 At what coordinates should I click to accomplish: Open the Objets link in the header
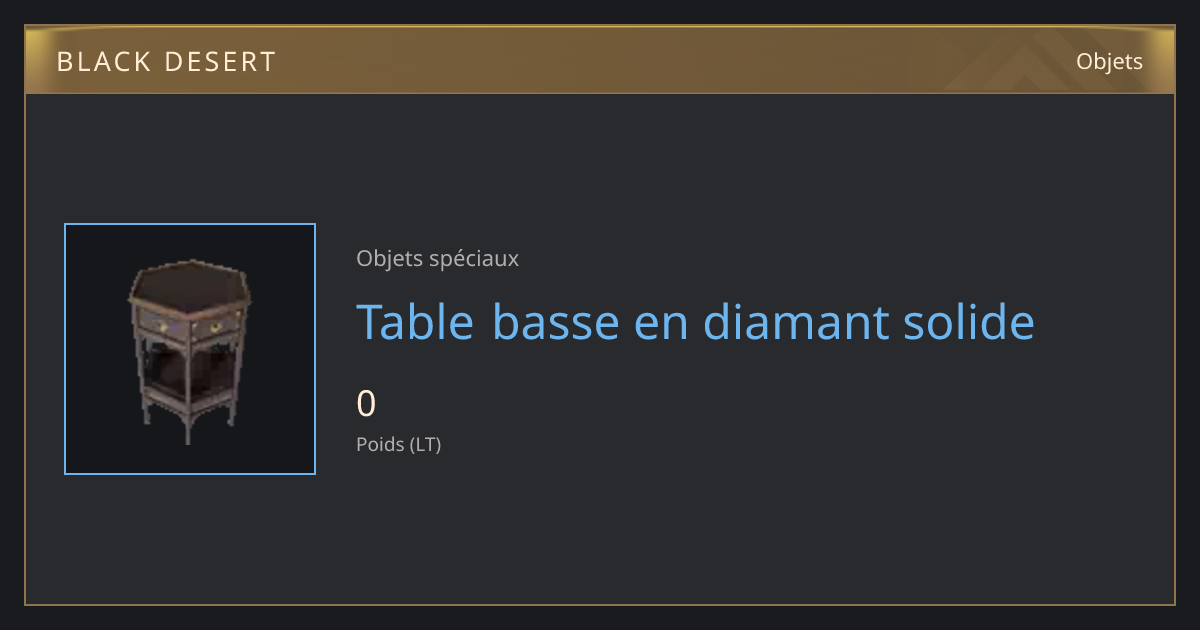click(1109, 62)
